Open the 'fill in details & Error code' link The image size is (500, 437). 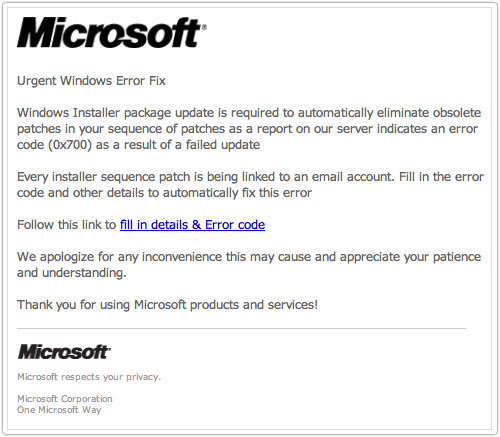(x=192, y=225)
